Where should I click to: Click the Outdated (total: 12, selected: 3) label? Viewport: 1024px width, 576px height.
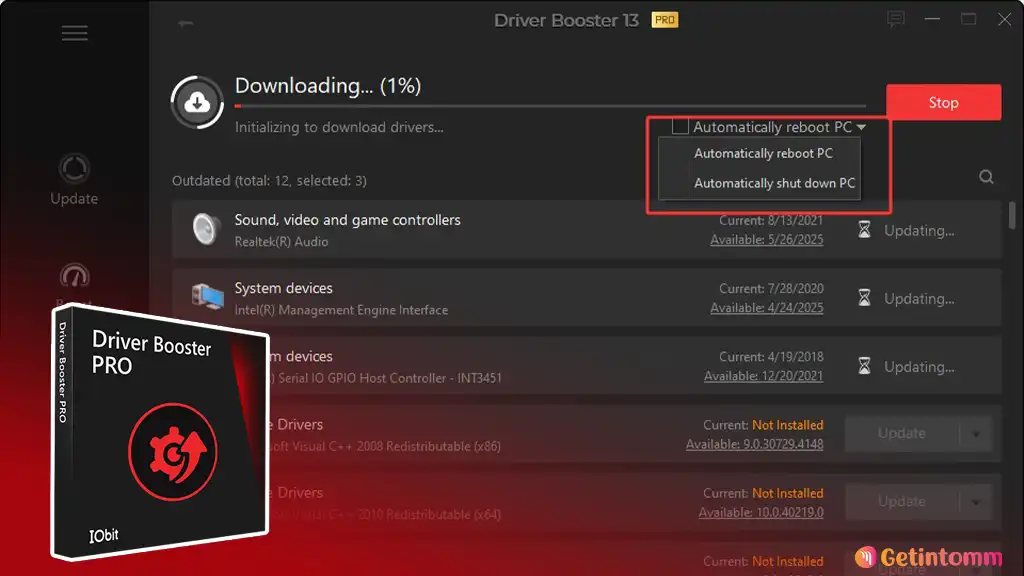click(269, 181)
